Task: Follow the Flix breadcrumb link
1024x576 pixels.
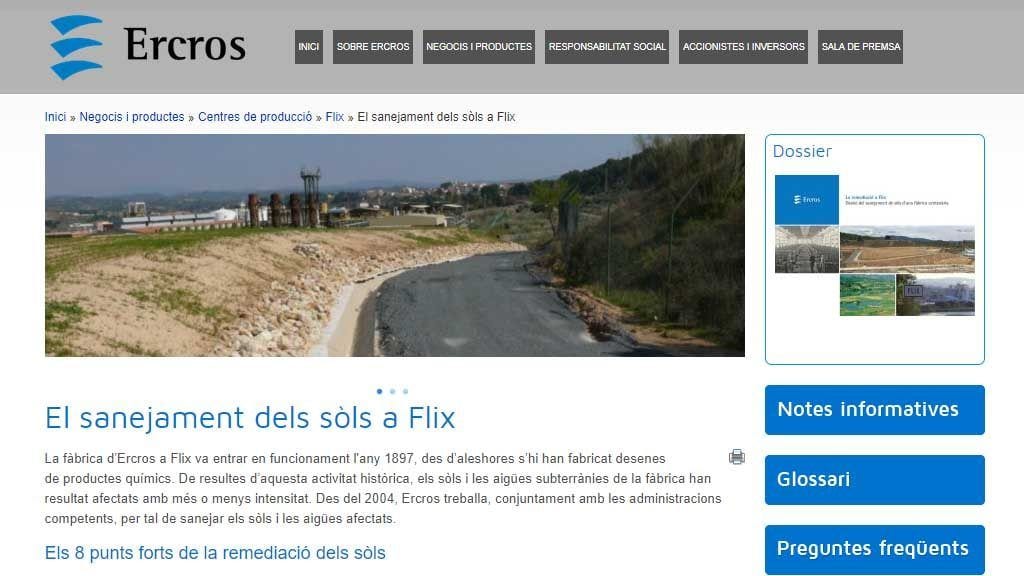Action: coord(334,117)
